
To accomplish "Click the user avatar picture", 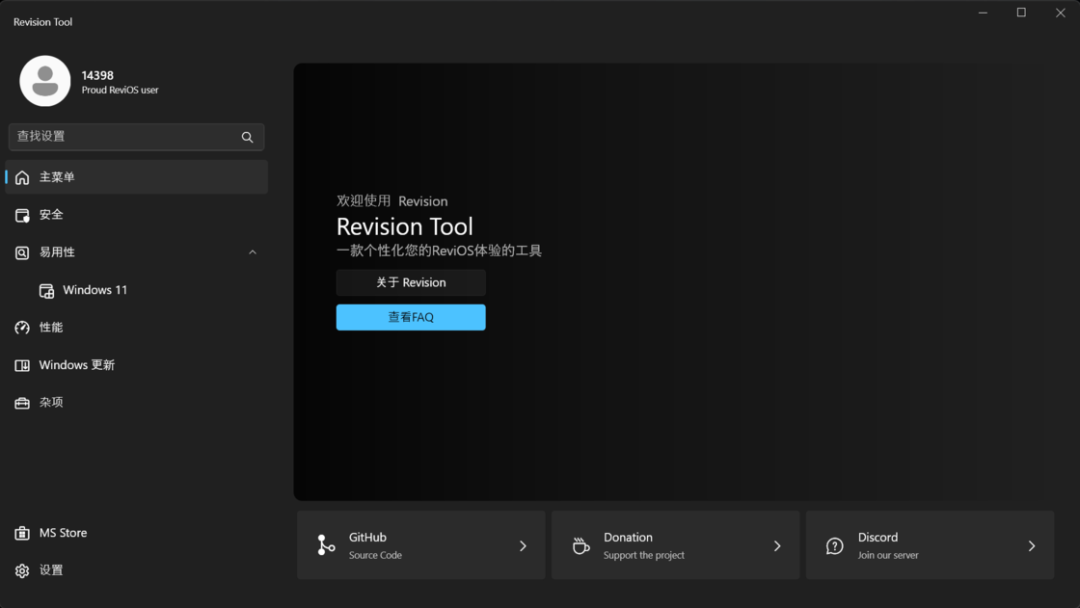I will 45,81.
